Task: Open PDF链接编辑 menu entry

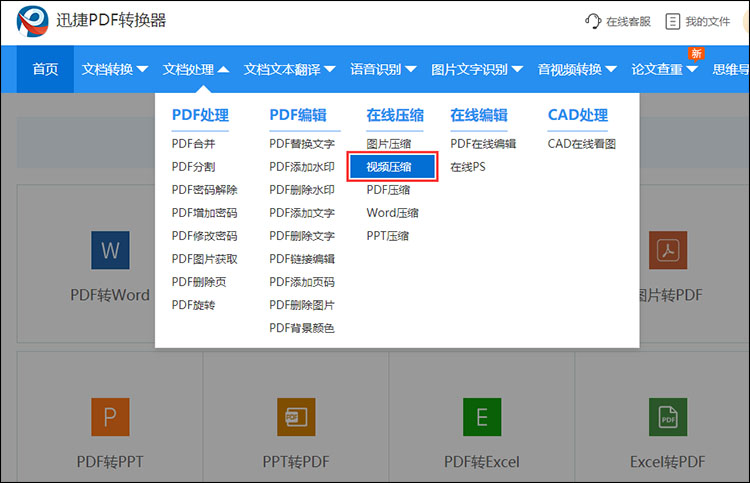Action: click(302, 259)
